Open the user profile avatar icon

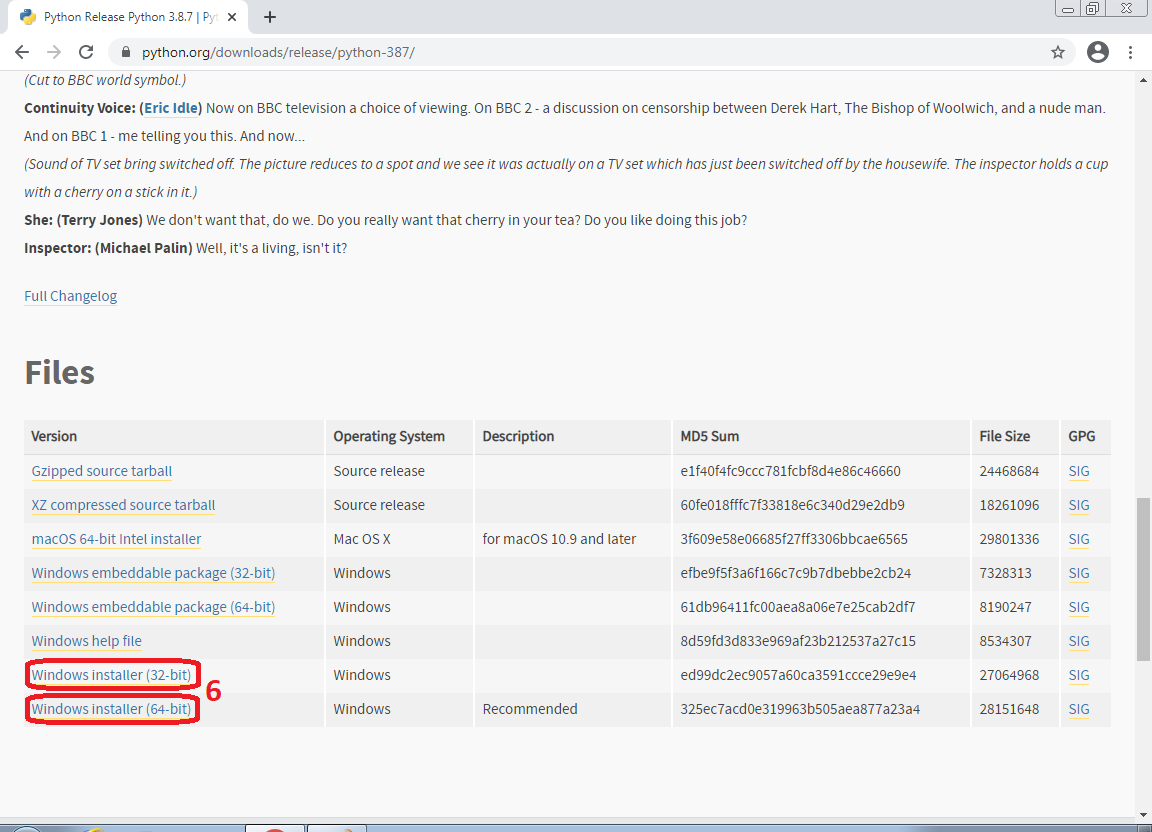click(x=1098, y=52)
